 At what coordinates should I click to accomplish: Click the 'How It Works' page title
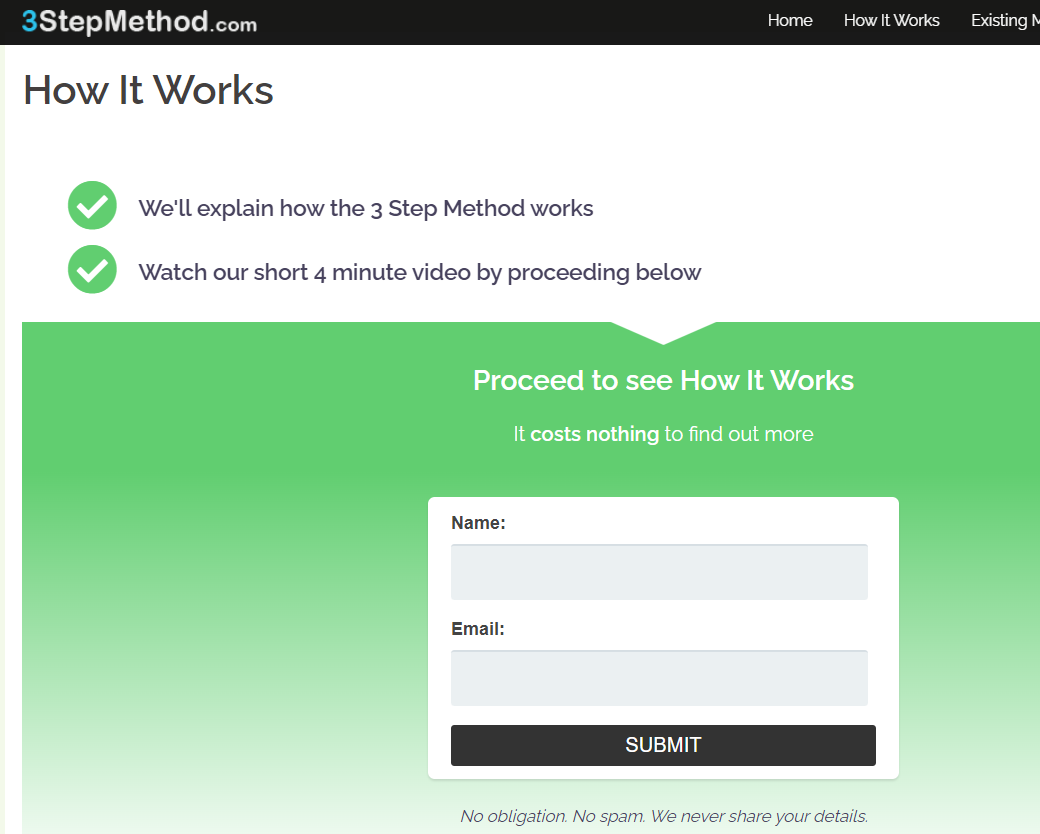coord(147,91)
